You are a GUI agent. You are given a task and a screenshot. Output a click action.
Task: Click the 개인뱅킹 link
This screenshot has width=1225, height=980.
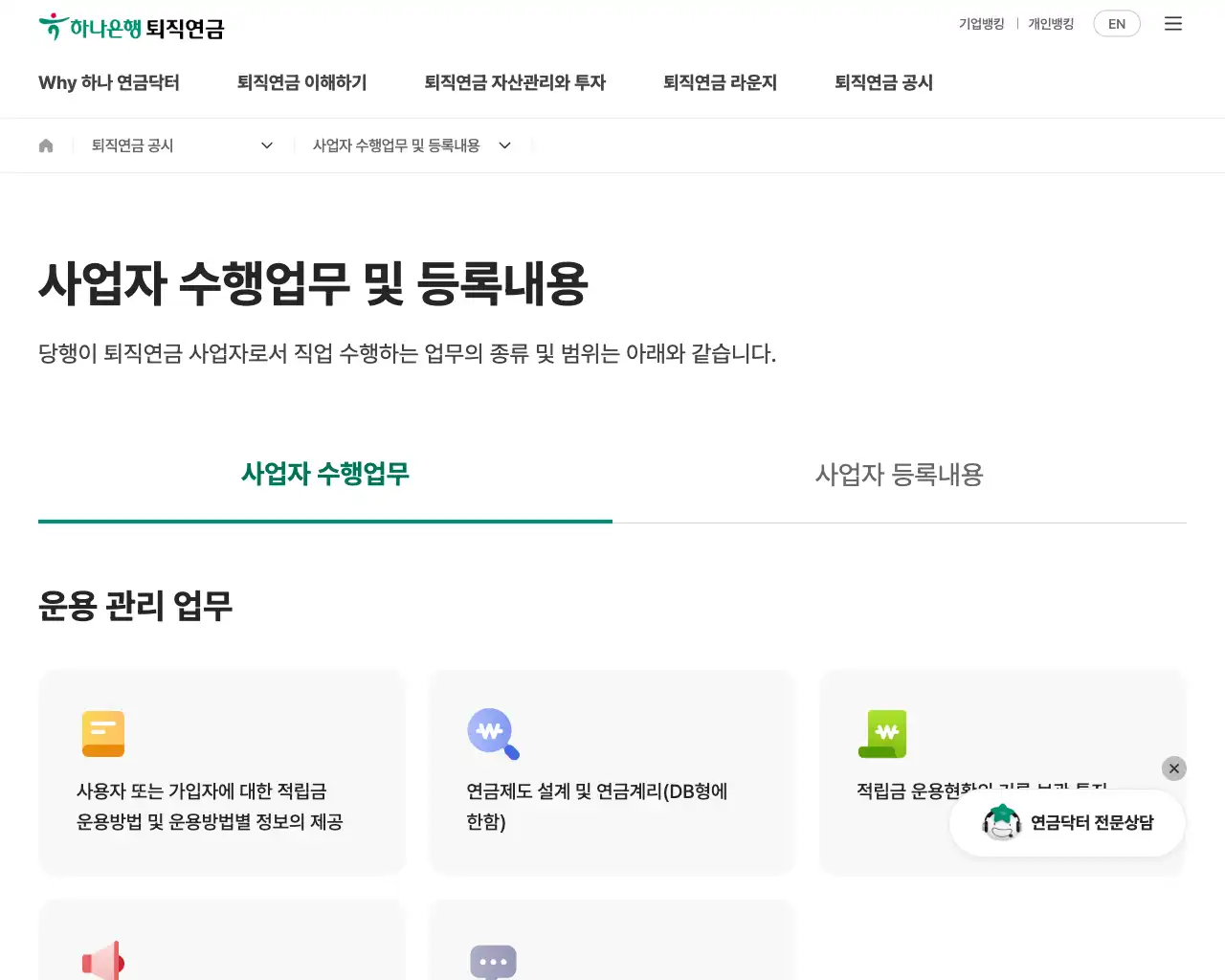point(1050,24)
